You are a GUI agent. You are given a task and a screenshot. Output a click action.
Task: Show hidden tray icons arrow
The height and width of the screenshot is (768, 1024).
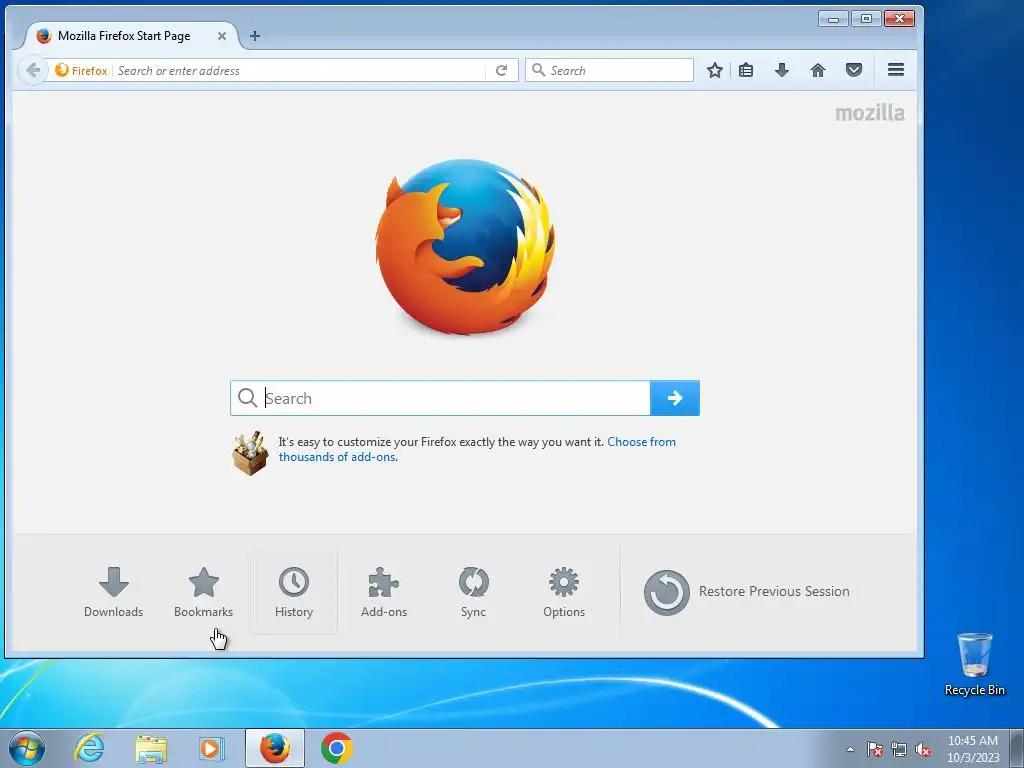point(850,749)
